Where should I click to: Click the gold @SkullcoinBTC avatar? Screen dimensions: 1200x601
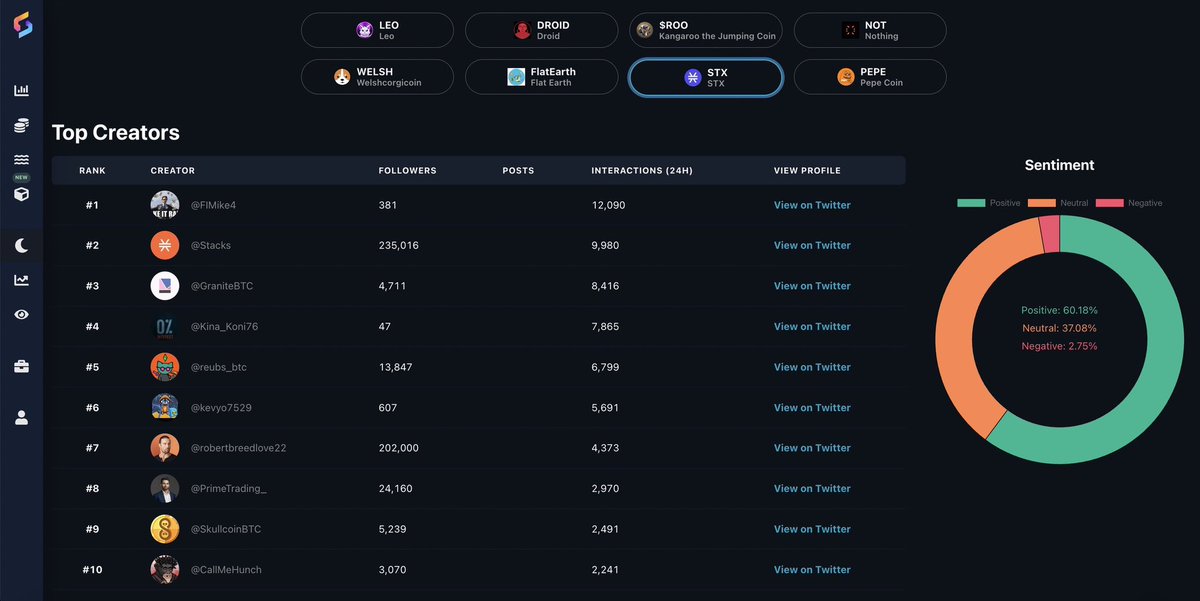165,529
